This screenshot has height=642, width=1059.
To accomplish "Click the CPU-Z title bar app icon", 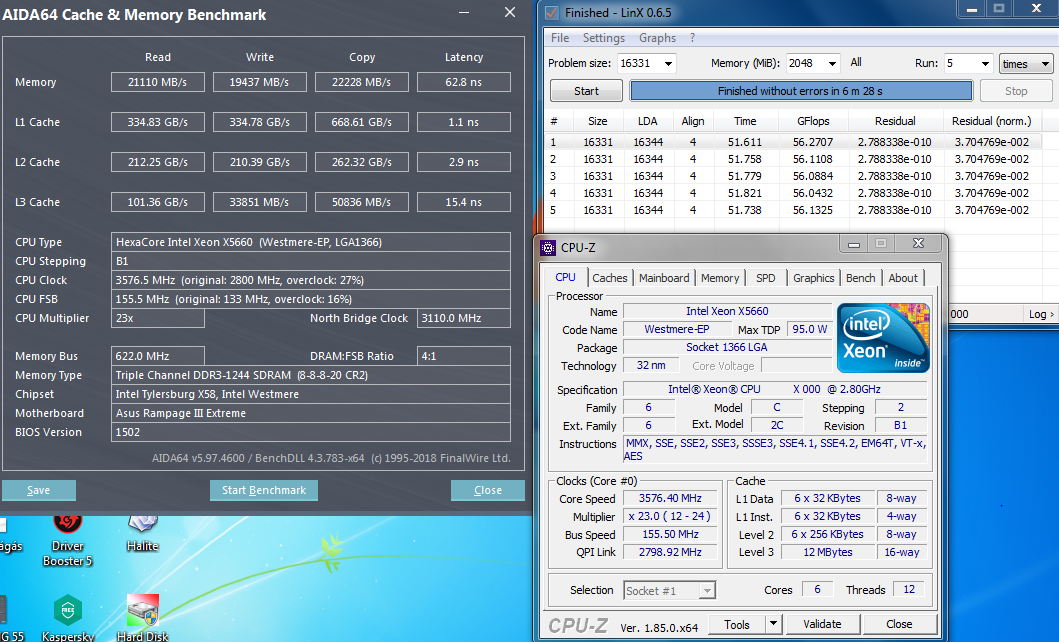I will tap(548, 247).
